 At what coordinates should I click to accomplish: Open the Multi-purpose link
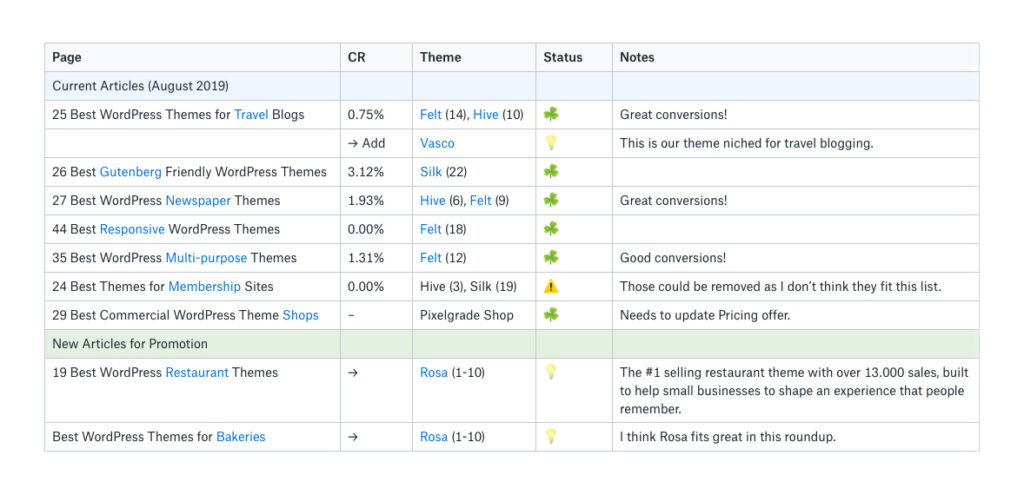point(206,258)
